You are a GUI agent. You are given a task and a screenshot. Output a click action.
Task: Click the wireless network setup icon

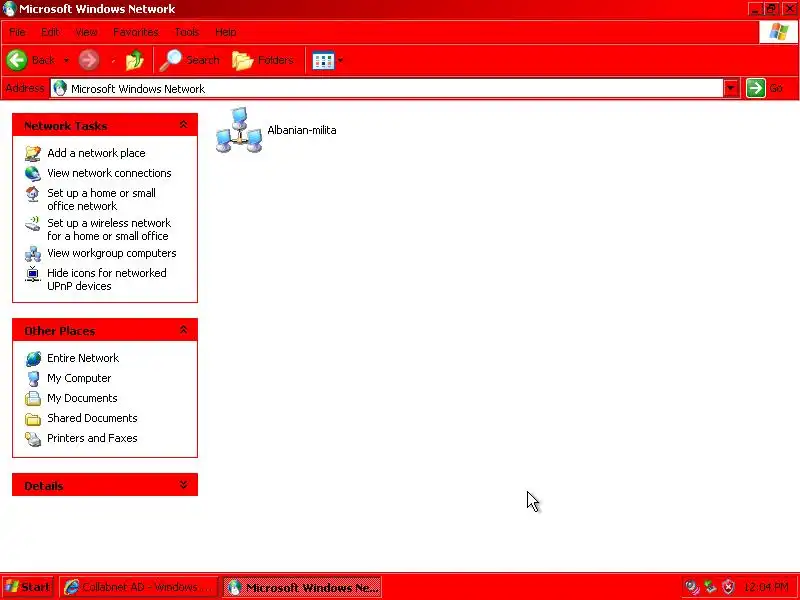coord(33,223)
